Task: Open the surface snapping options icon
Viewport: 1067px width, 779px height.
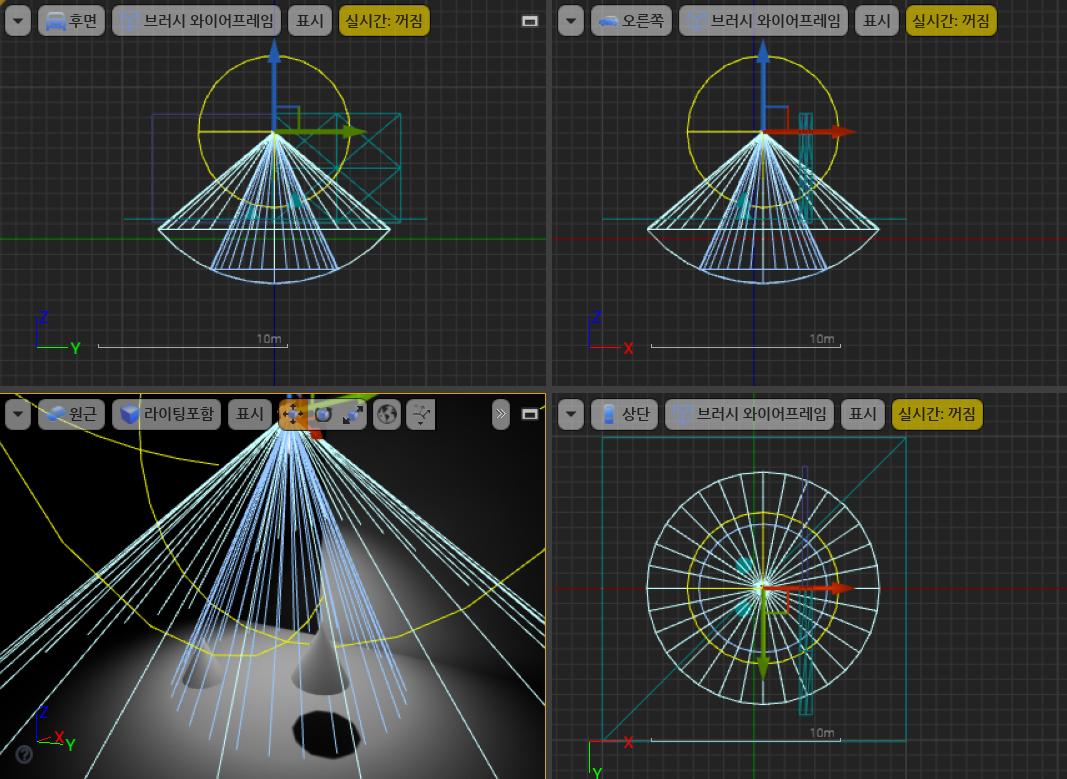Action: point(421,414)
